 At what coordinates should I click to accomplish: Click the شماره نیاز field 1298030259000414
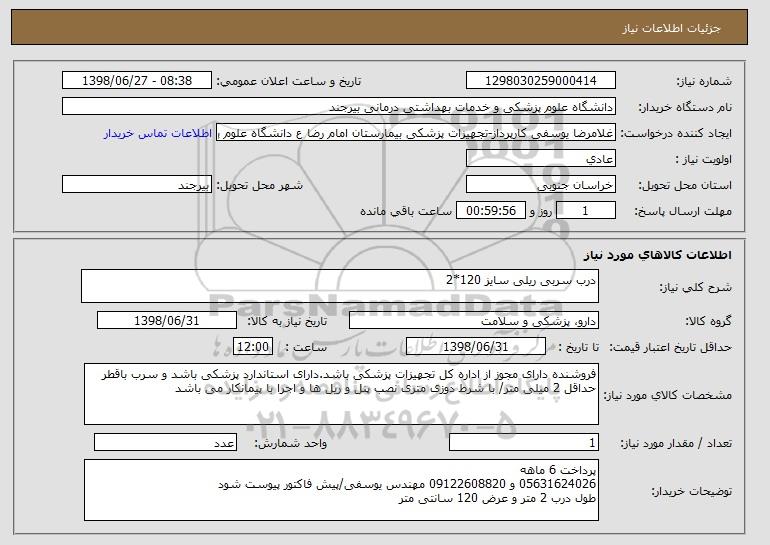pos(541,81)
